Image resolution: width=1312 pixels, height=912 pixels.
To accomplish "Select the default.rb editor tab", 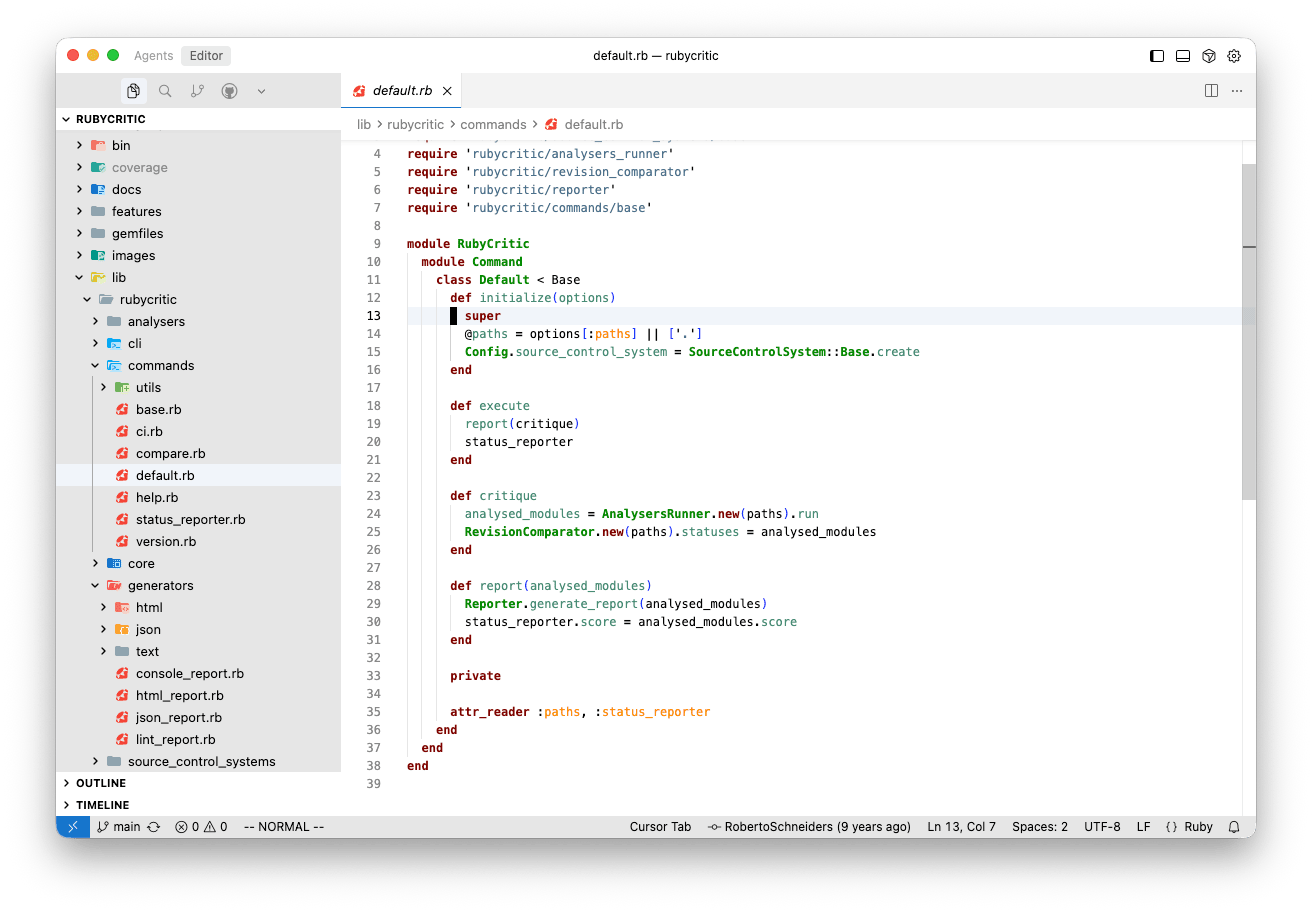I will tap(400, 89).
